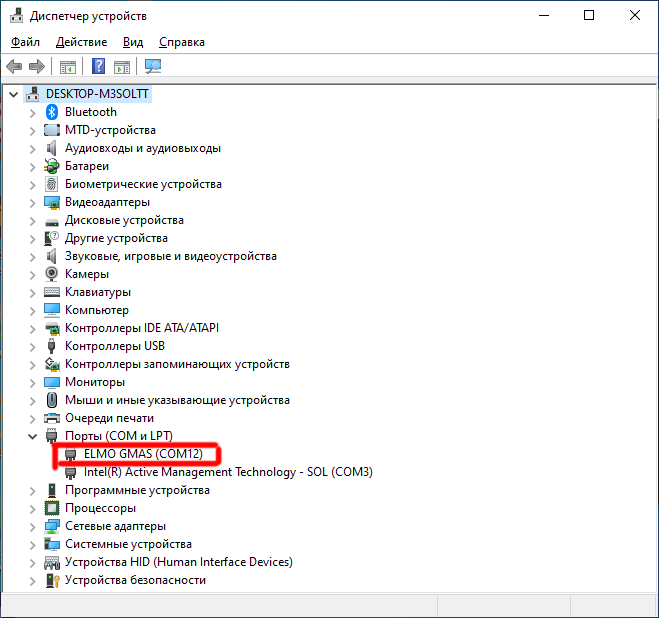Viewport: 659px width, 618px height.
Task: Select Программные устройства row
Action: 137,490
